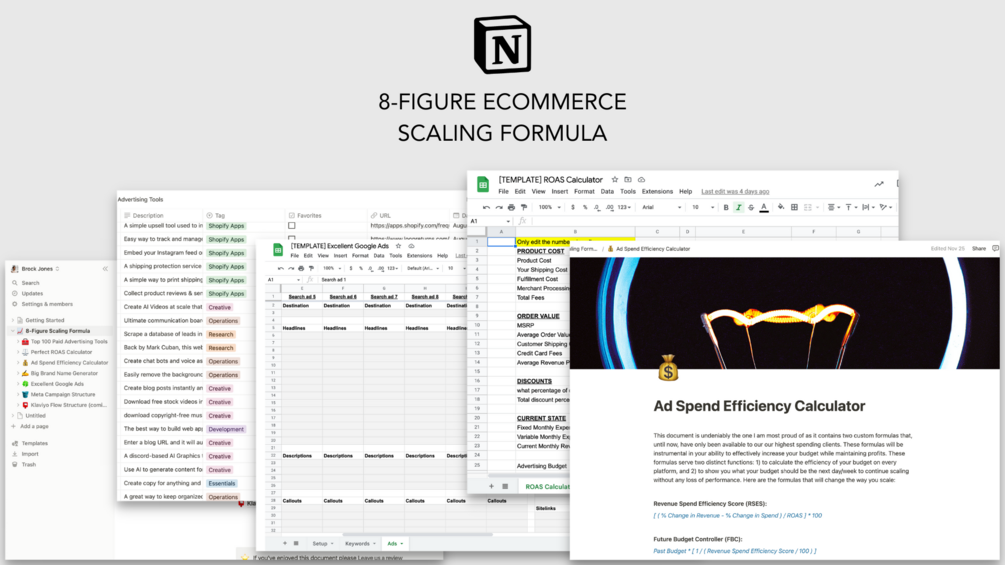The image size is (1005, 565).
Task: Star the Excellent Google Ads document
Action: click(398, 246)
